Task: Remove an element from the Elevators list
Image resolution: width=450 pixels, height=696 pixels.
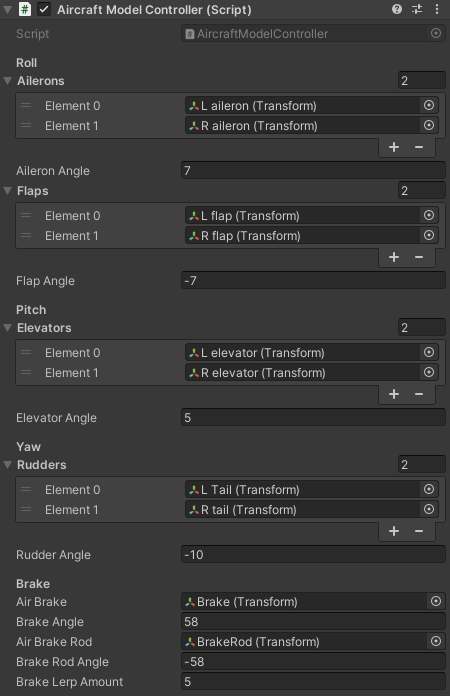Action: (419, 394)
